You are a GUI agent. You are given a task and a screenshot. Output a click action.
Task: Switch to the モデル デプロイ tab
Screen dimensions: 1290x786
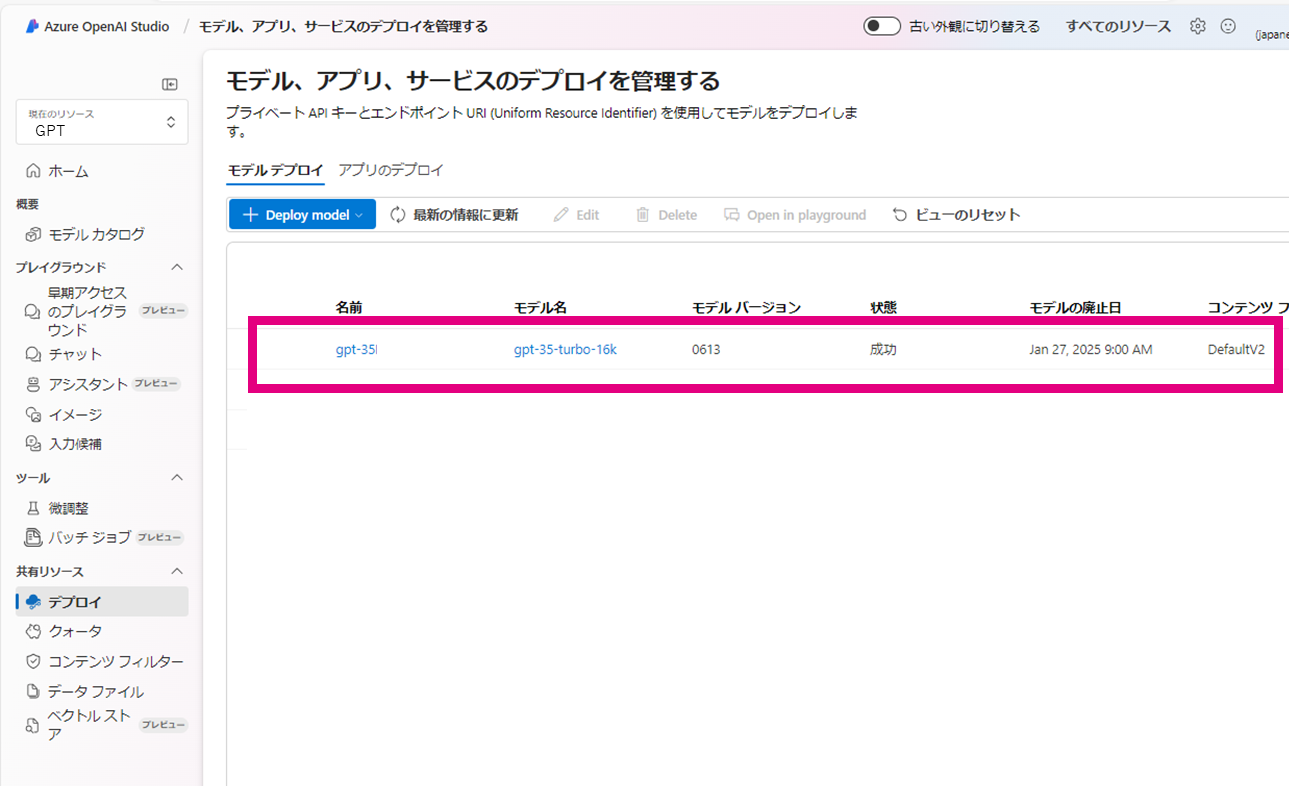click(276, 171)
